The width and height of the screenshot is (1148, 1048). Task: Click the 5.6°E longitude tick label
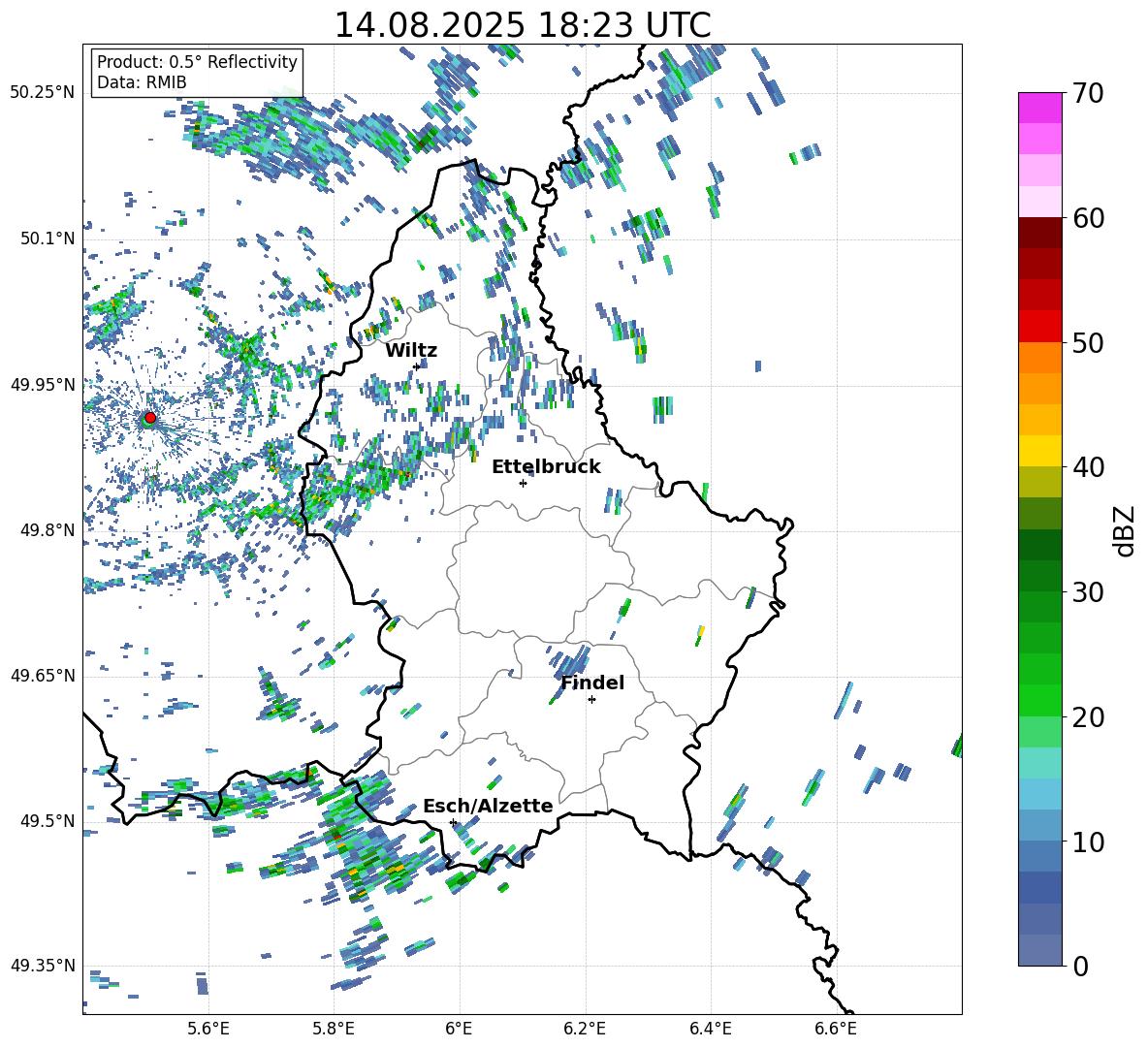click(208, 1029)
